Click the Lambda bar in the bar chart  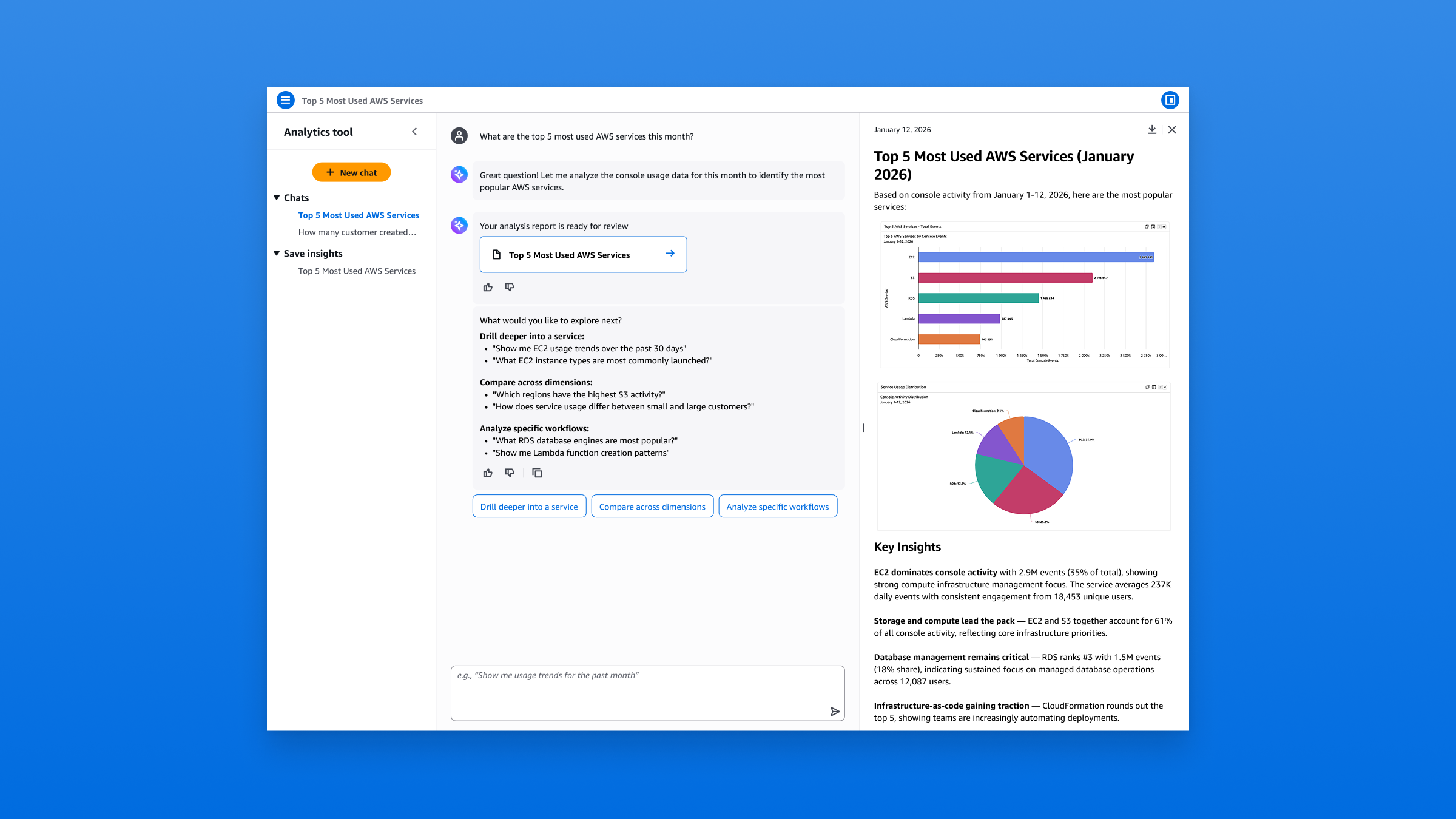point(959,318)
